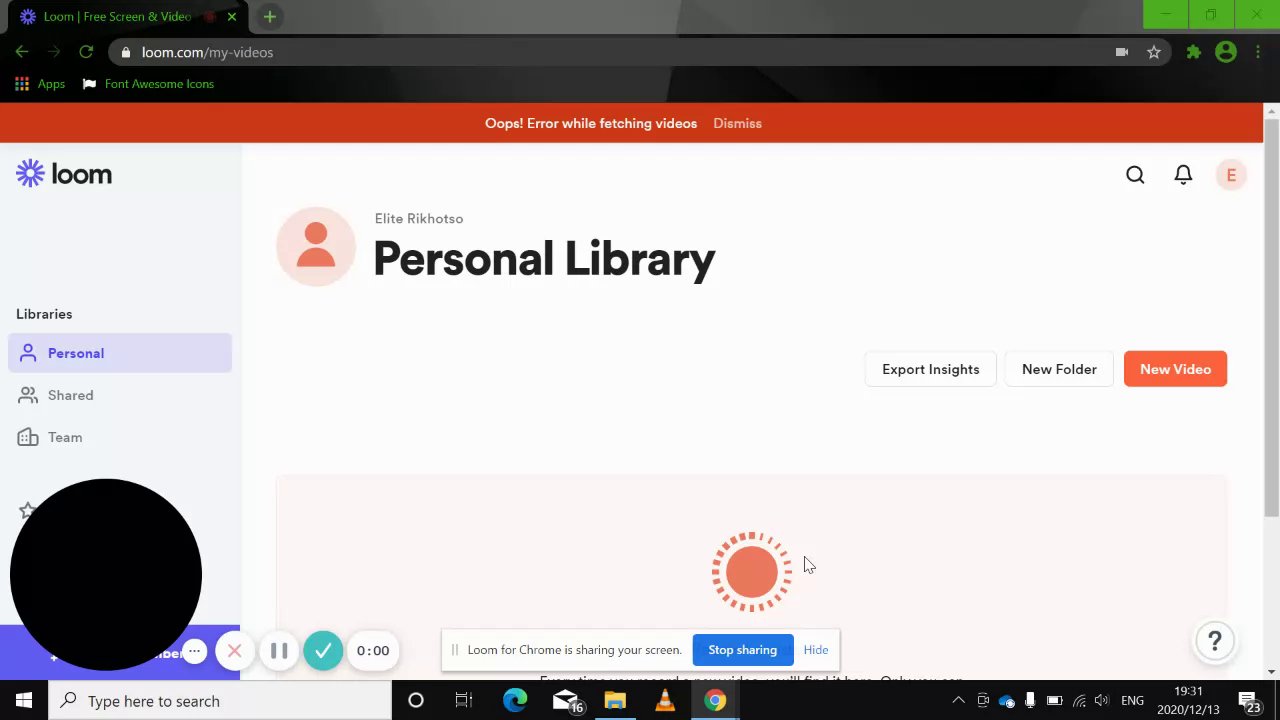Click the page reload button

click(x=86, y=52)
